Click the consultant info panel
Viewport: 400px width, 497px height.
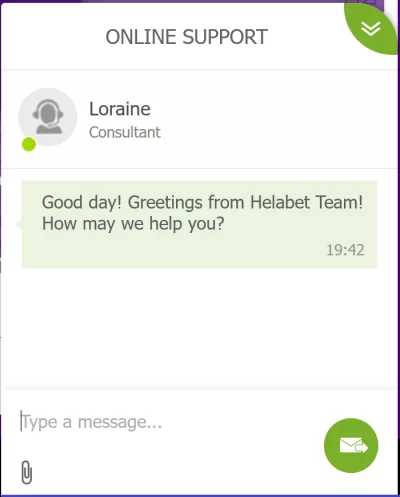pos(199,119)
